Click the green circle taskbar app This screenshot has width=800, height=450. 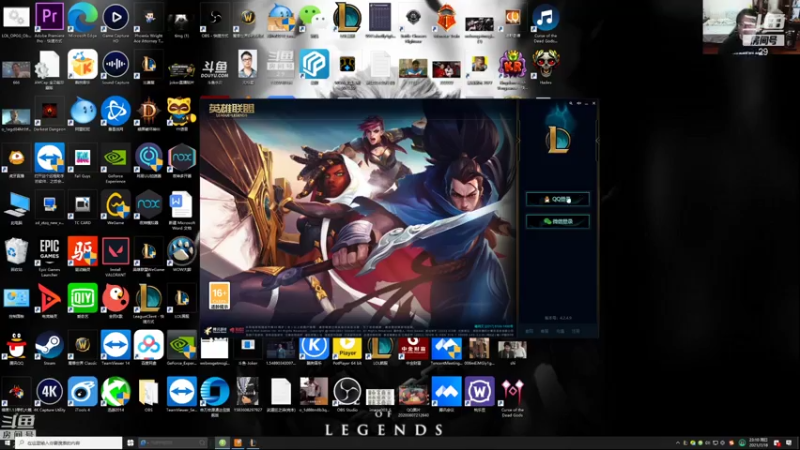[x=222, y=442]
